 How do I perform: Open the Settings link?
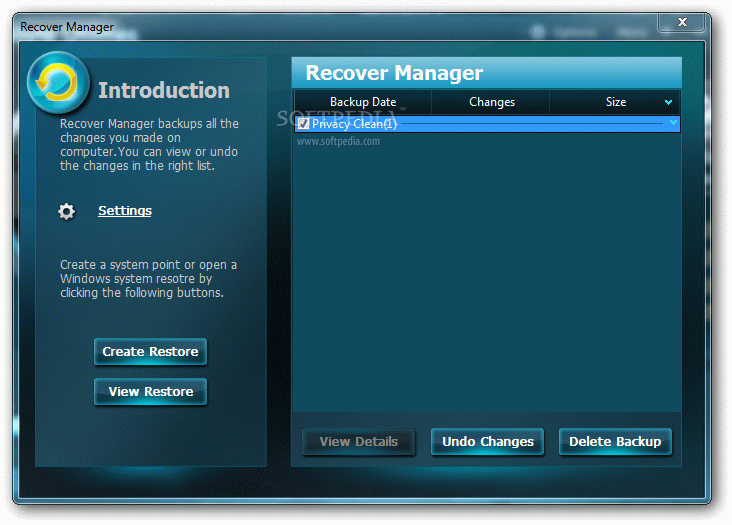coord(125,210)
